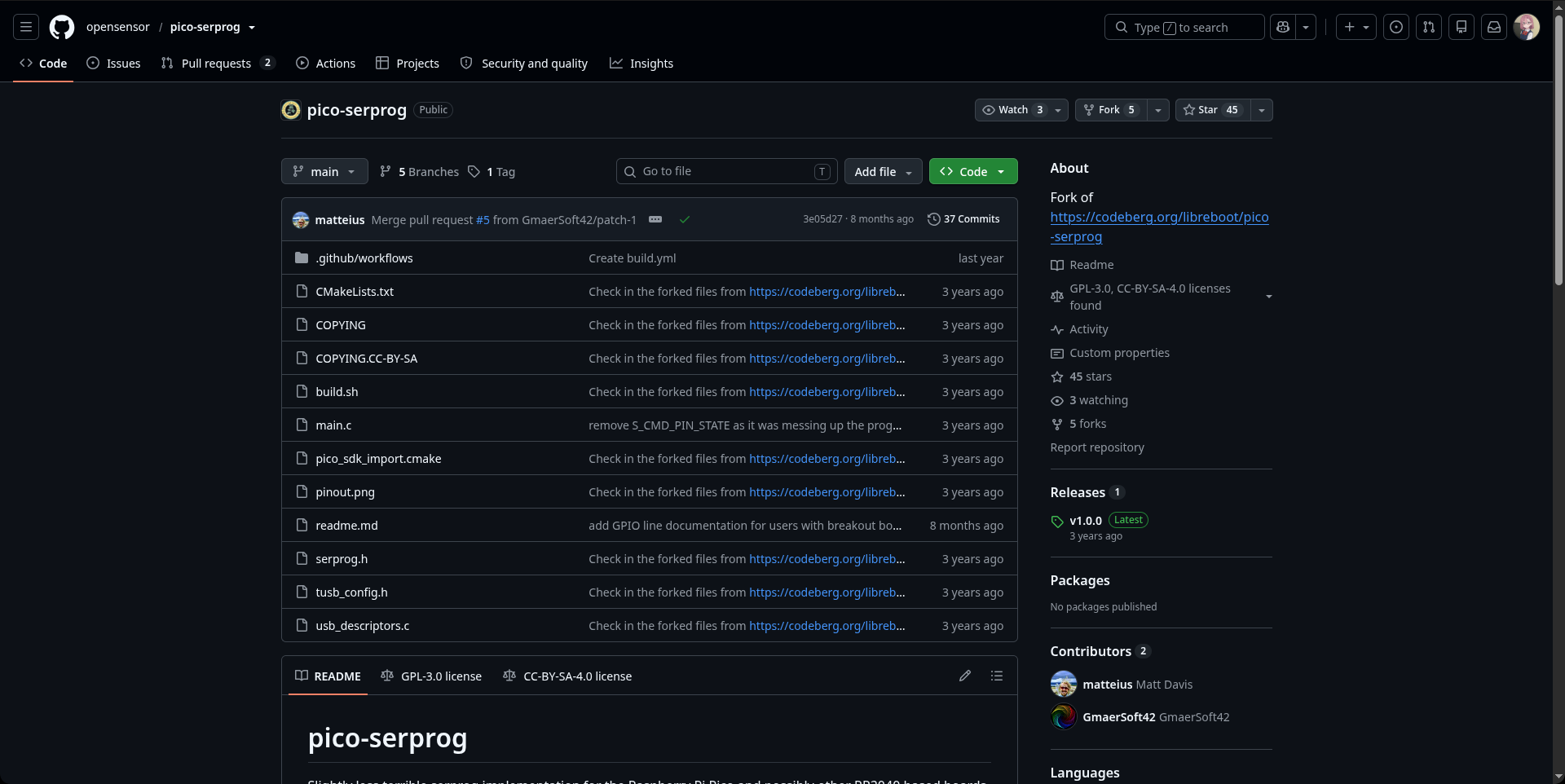Click the opensensor owner link
This screenshot has width=1565, height=784.
(118, 27)
